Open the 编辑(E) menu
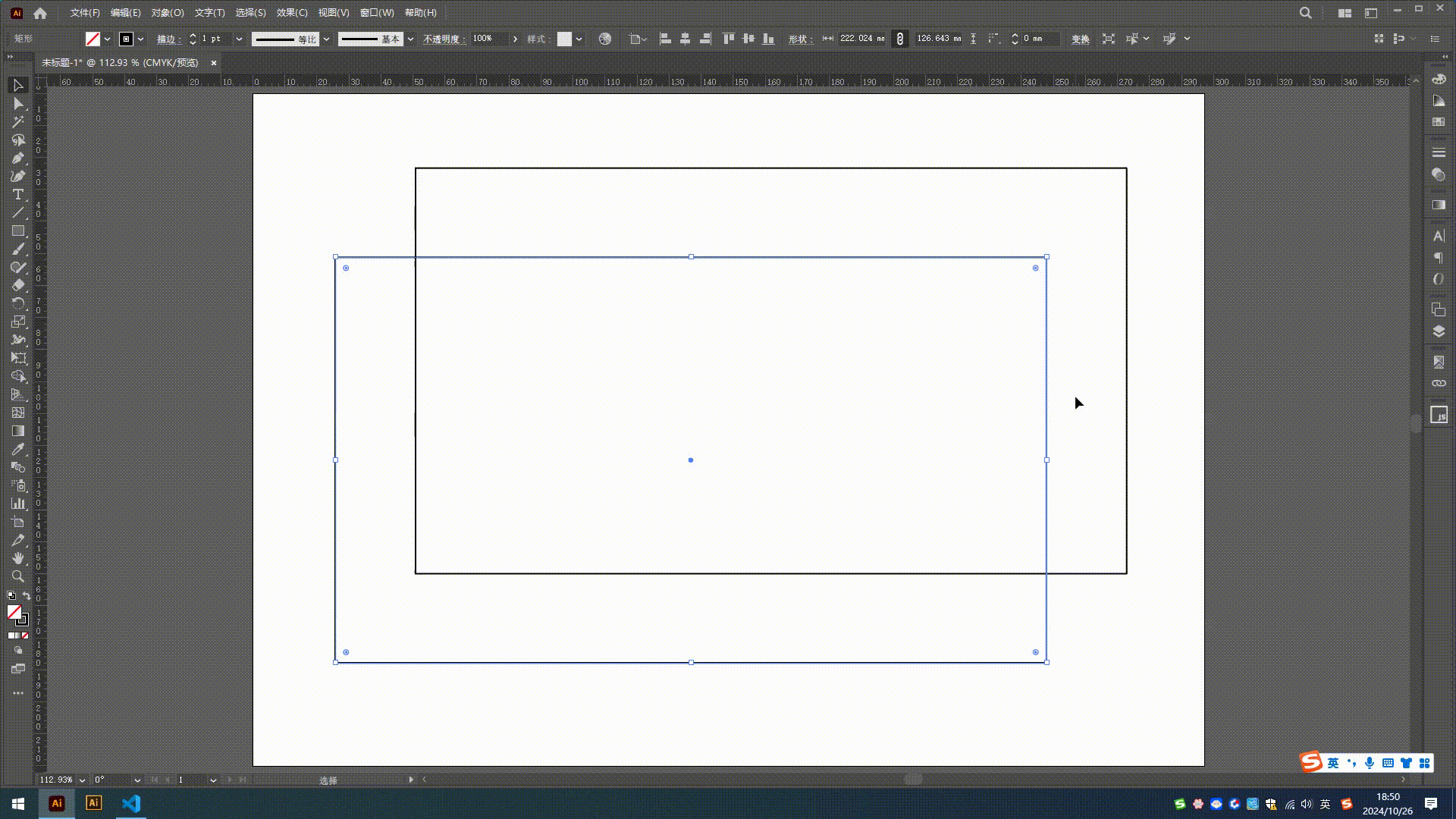 point(125,13)
